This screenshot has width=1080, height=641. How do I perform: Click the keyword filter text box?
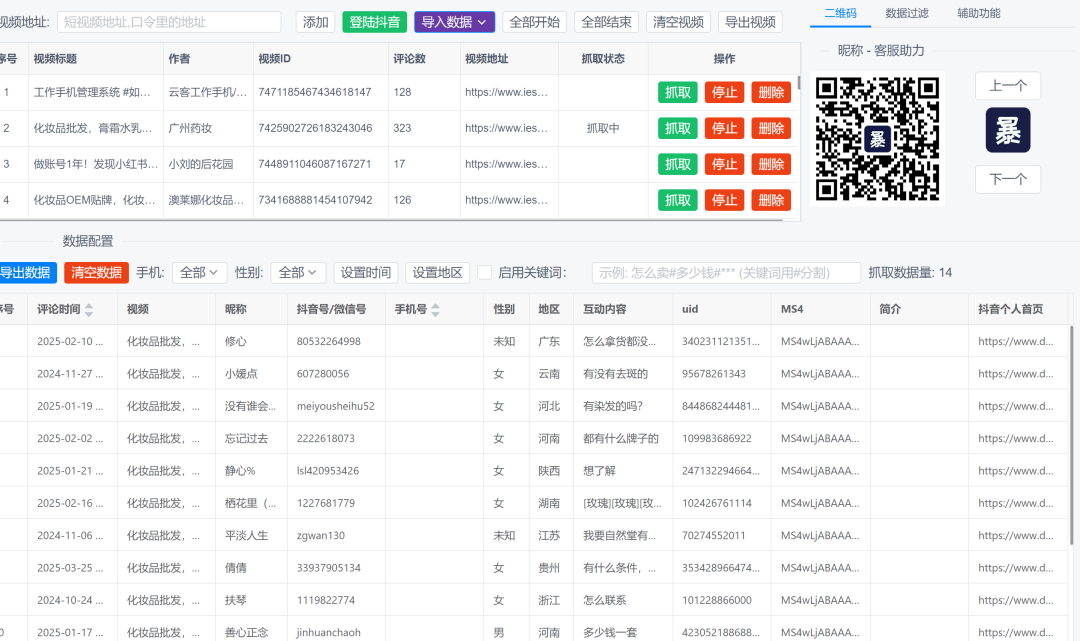725,273
